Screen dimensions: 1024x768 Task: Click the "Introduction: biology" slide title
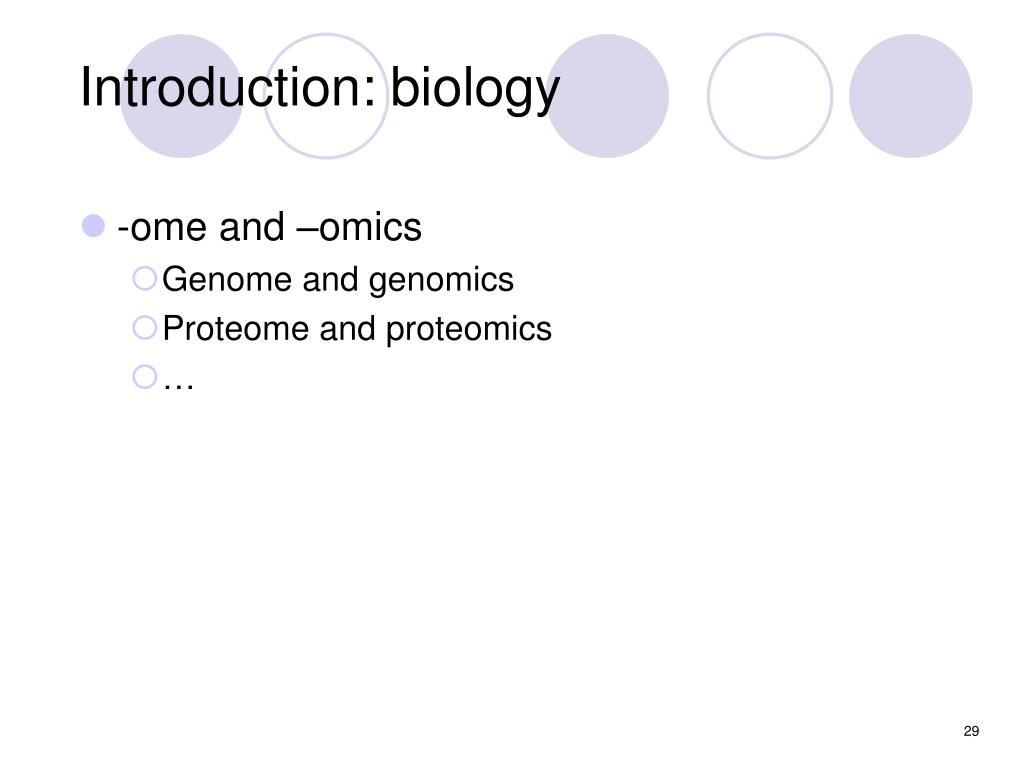coord(320,89)
